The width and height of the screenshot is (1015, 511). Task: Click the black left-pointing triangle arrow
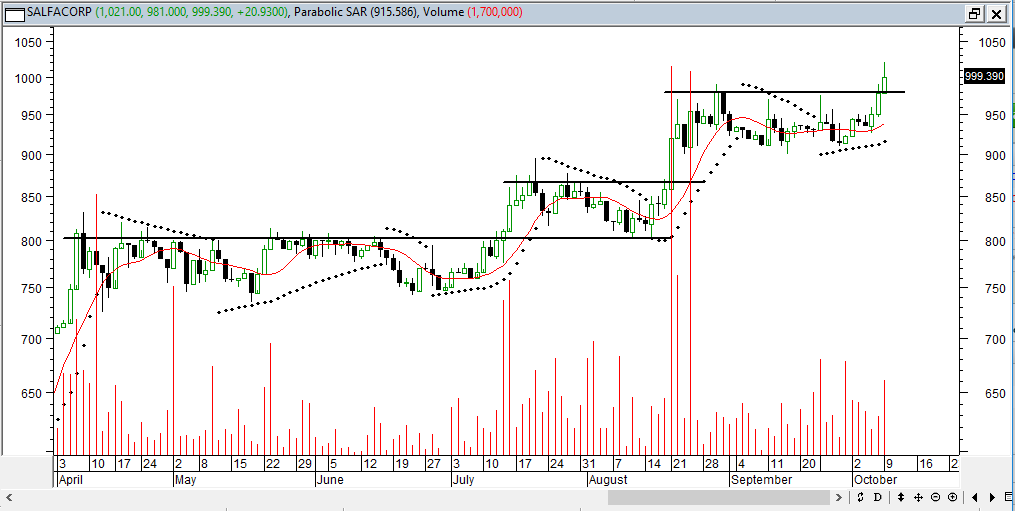[976, 497]
